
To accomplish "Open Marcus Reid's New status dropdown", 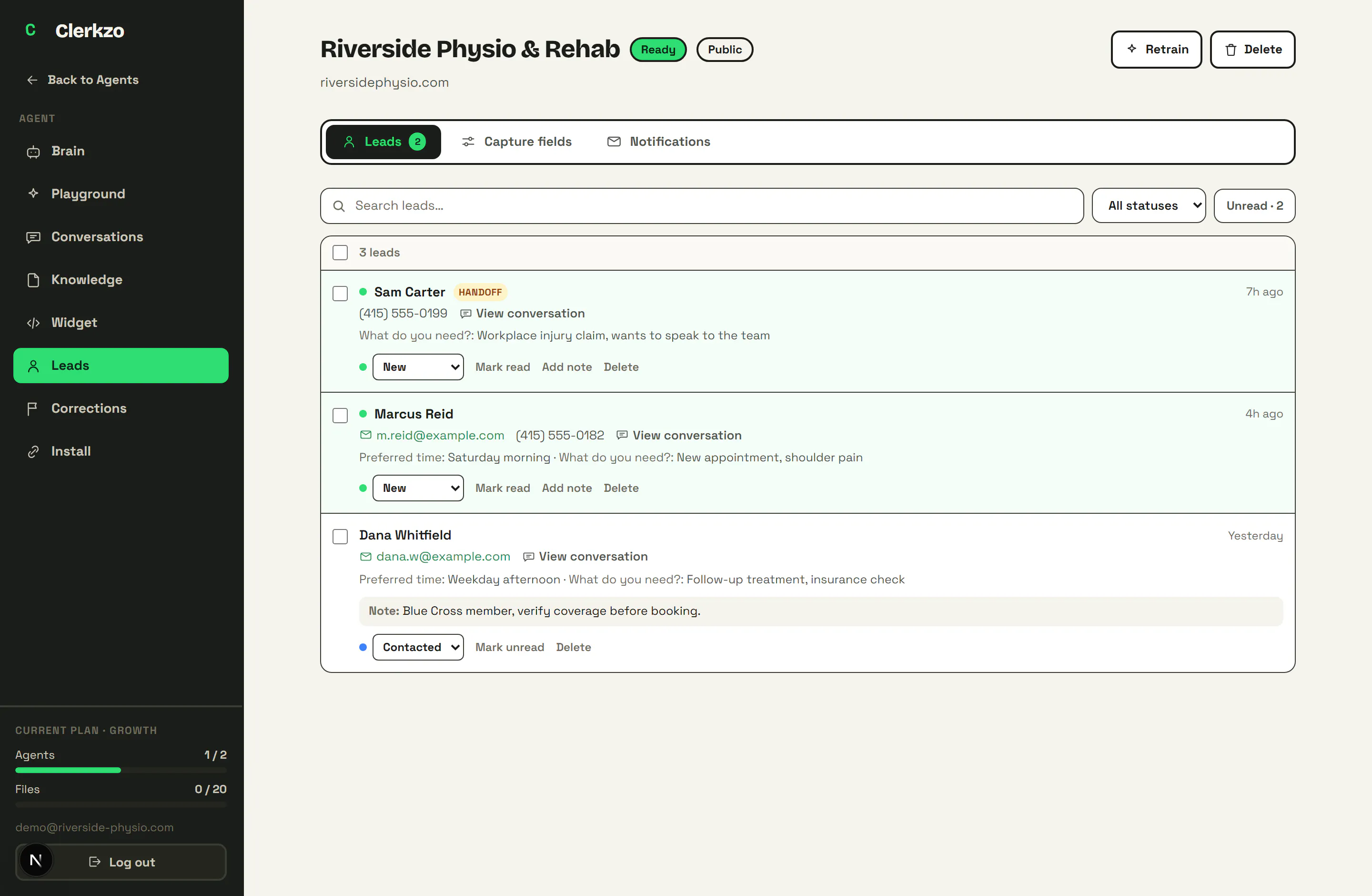I will point(418,489).
